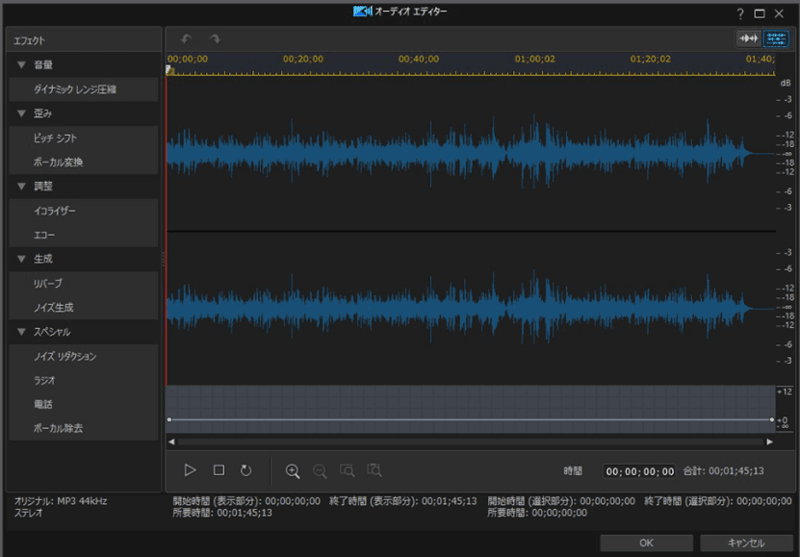Toggle the mixer view mode button

[x=776, y=39]
